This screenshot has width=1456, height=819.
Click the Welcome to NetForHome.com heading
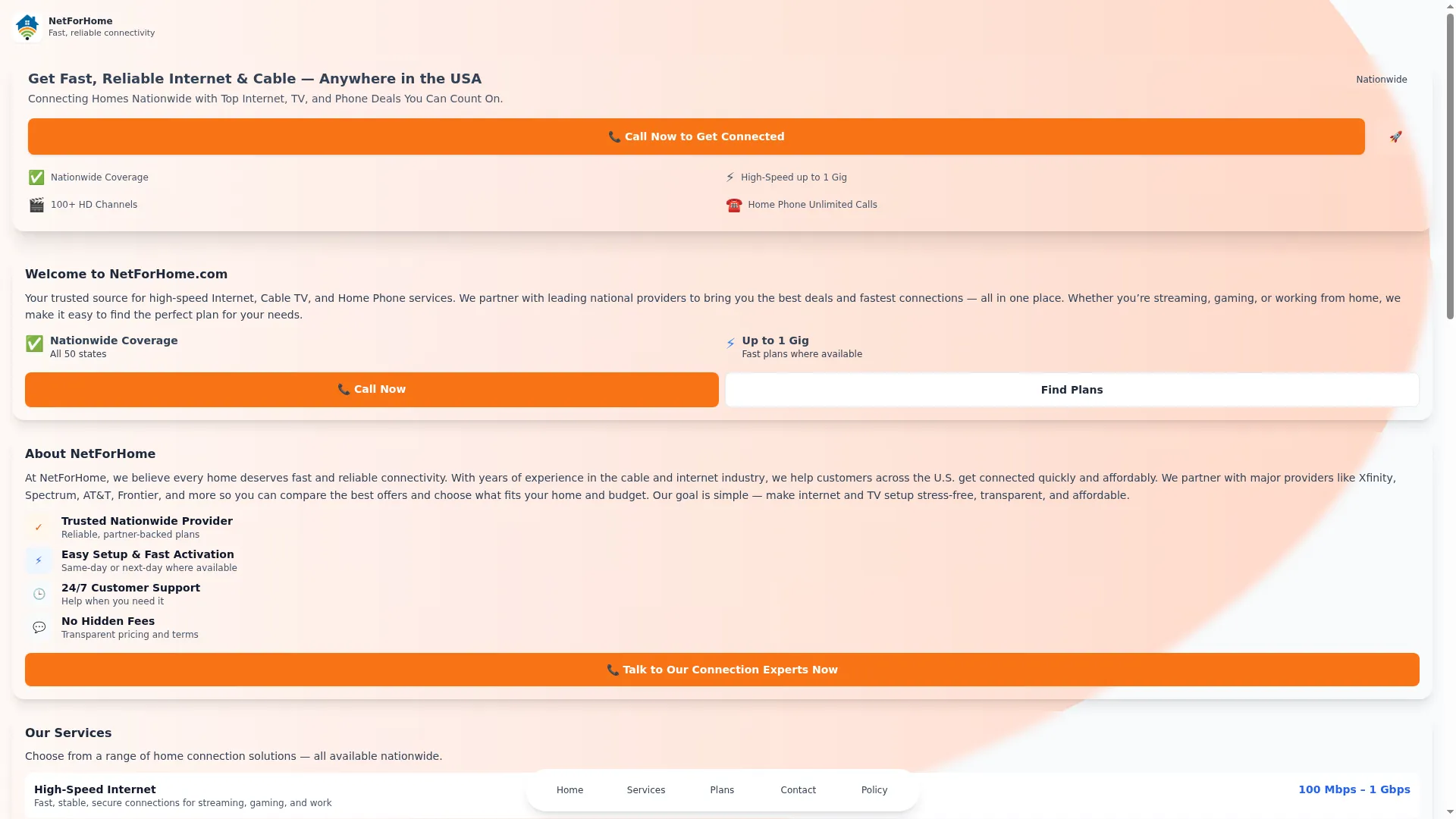pyautogui.click(x=126, y=275)
